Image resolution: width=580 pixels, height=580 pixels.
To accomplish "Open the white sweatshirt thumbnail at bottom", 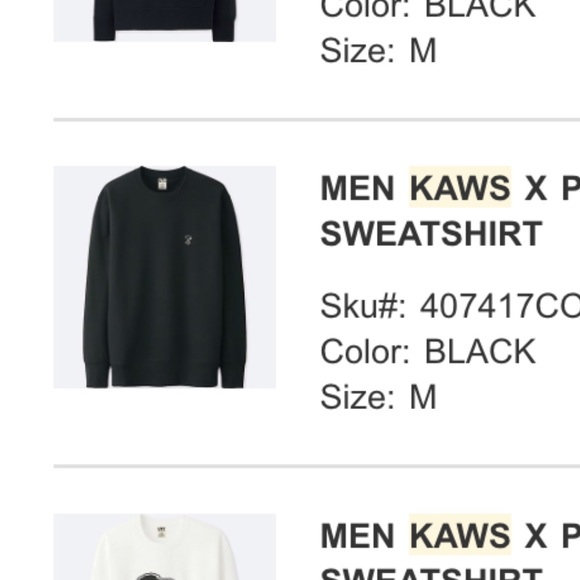I will click(165, 547).
